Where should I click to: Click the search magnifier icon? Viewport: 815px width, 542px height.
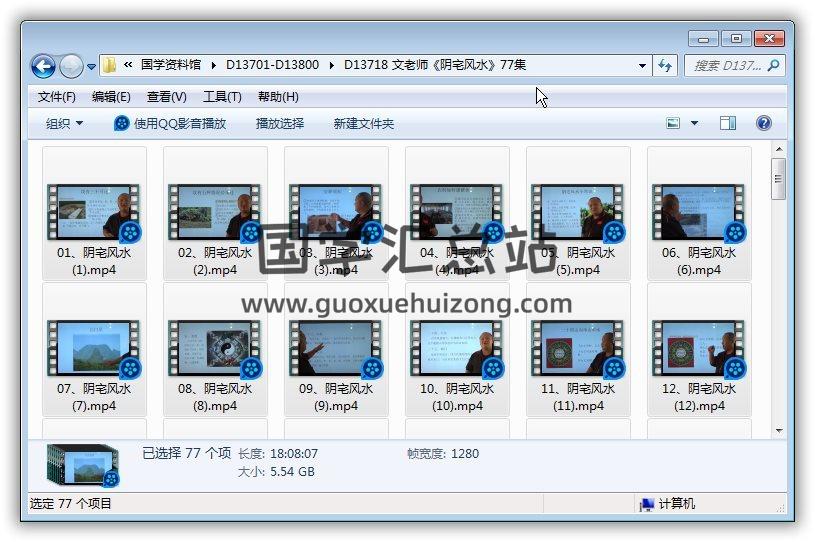pyautogui.click(x=773, y=65)
